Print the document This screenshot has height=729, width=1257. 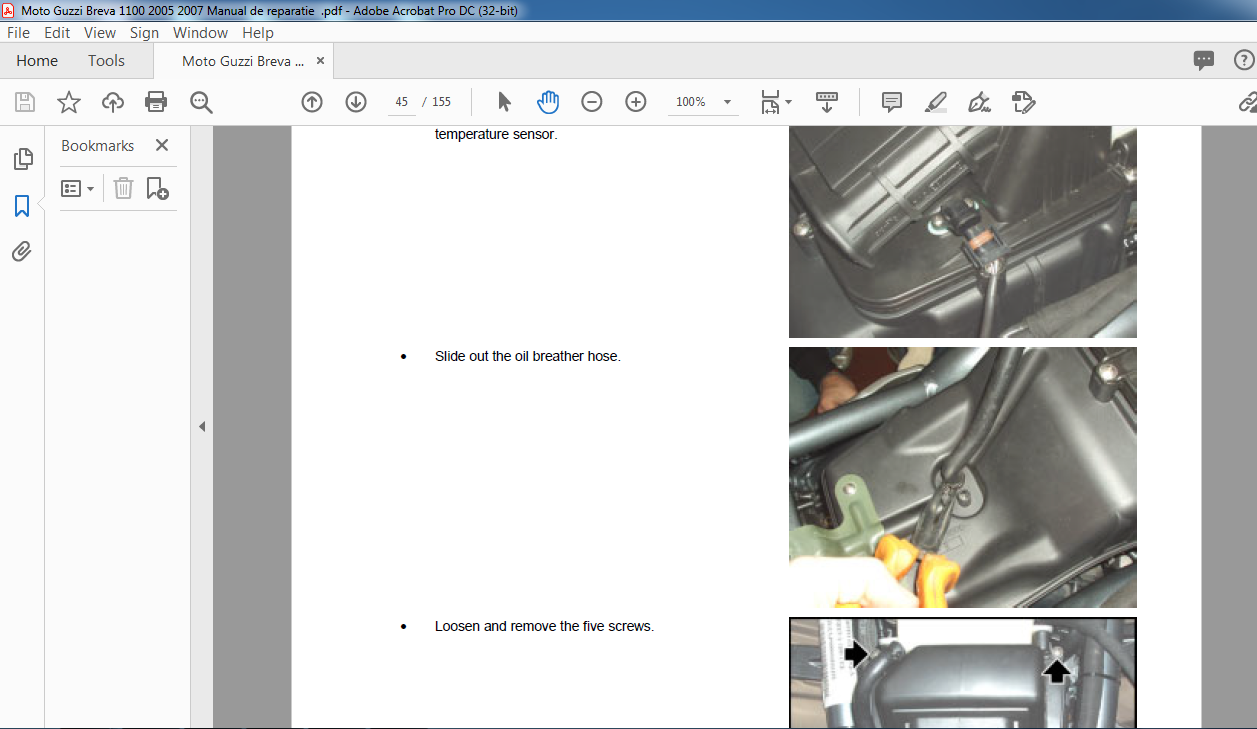pos(156,102)
